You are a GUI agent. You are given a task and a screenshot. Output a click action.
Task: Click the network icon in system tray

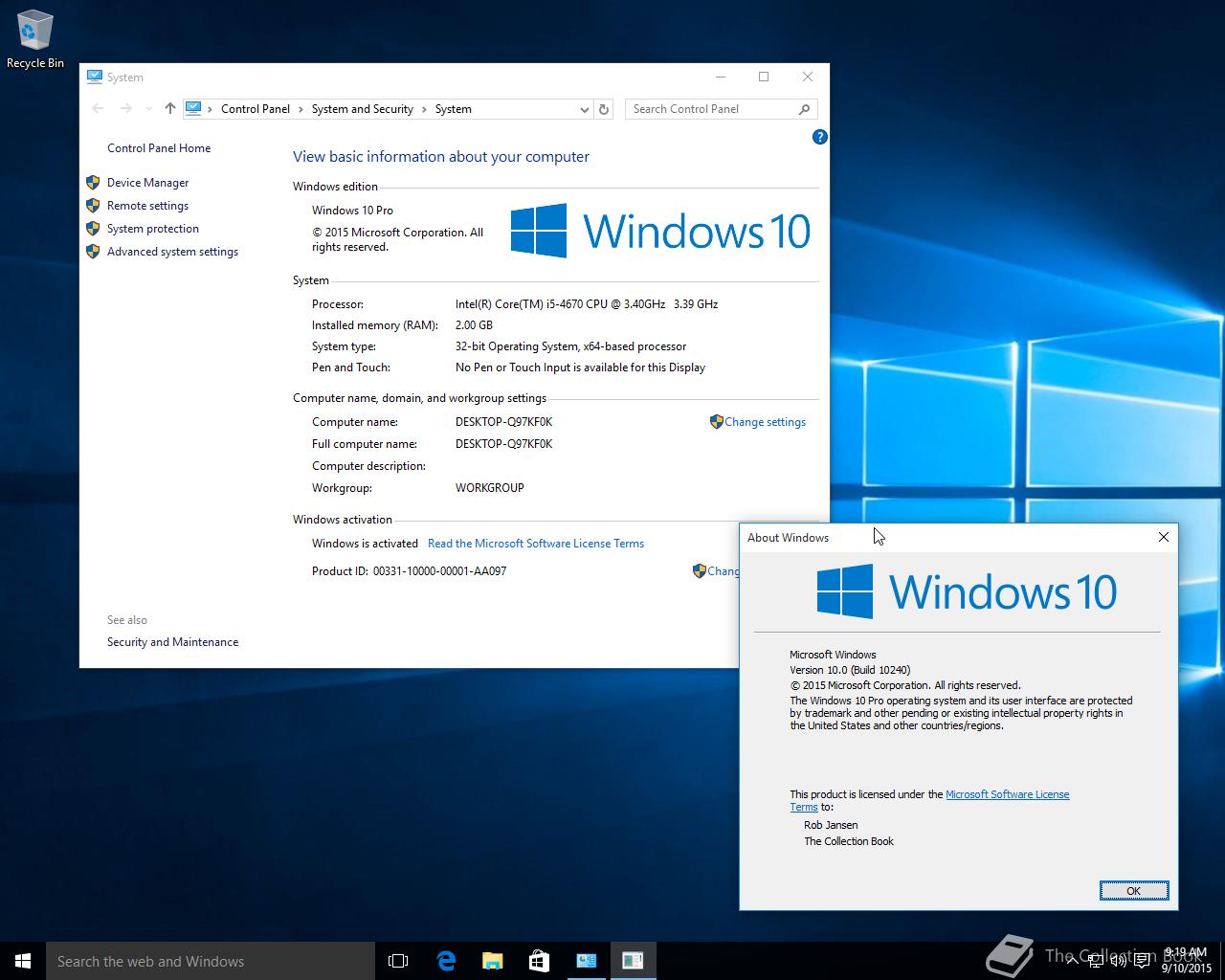click(1096, 961)
